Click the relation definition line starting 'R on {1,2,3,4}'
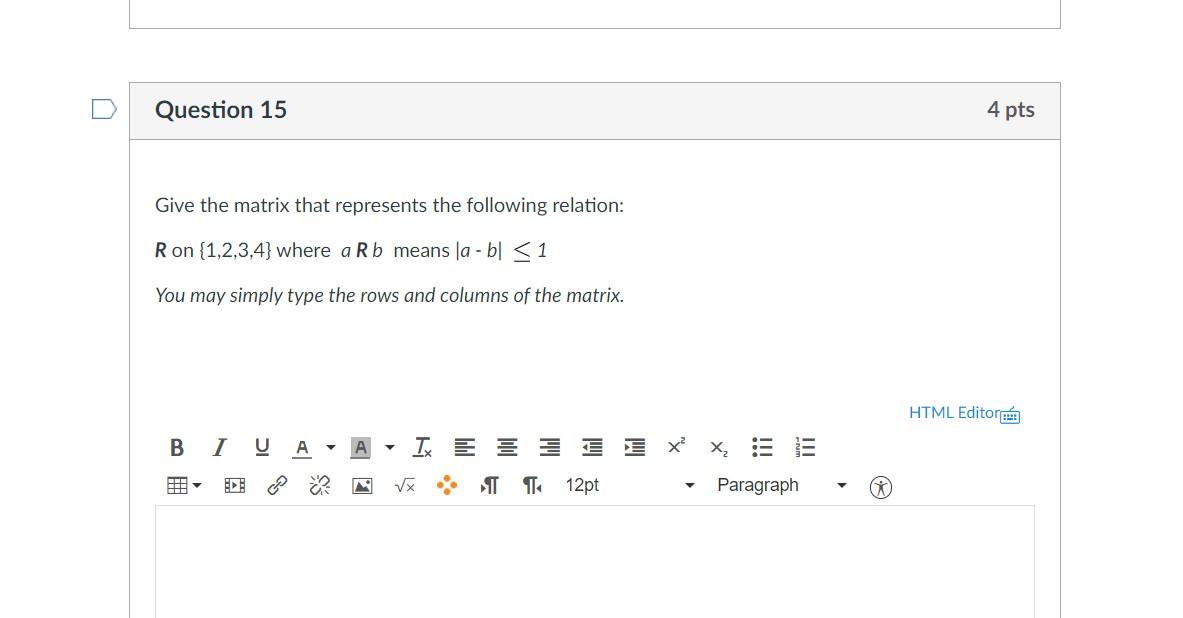 click(351, 251)
